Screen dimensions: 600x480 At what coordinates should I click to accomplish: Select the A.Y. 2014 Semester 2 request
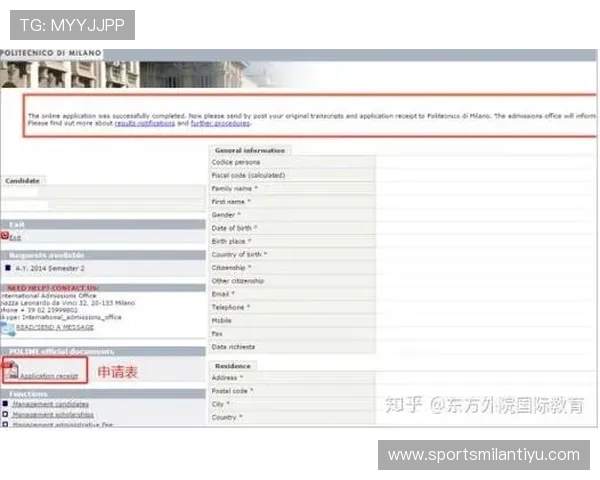click(50, 268)
